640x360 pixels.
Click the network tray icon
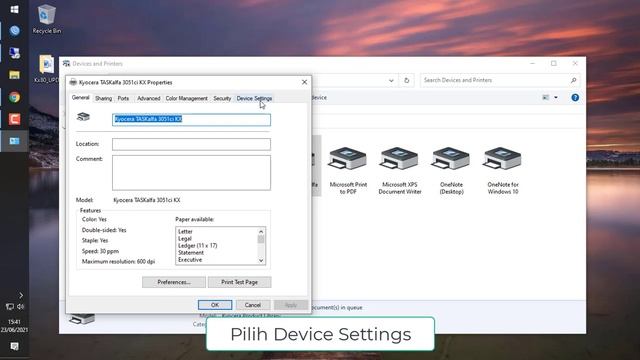(9, 306)
